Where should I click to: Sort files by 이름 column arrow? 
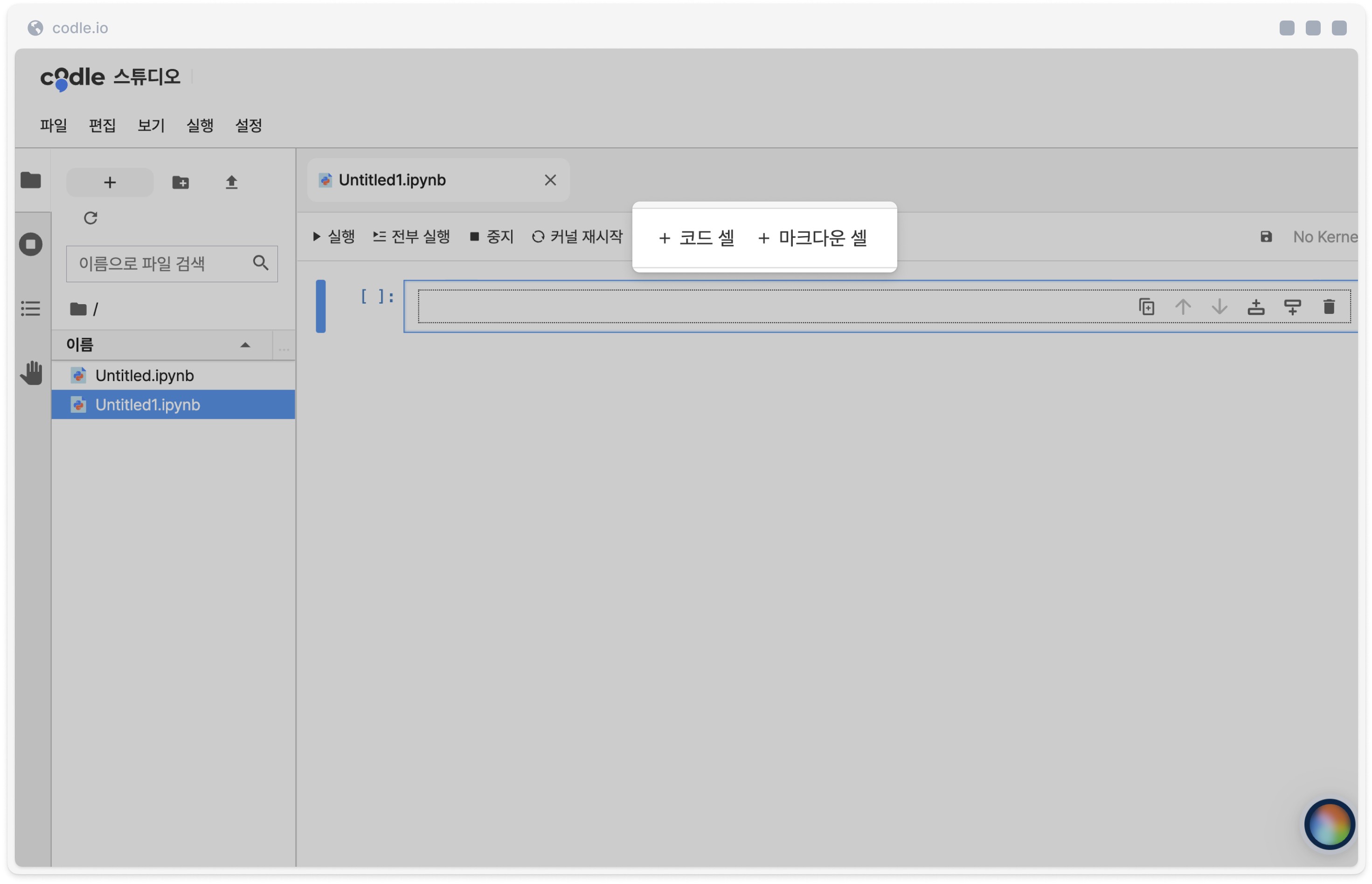(x=245, y=345)
